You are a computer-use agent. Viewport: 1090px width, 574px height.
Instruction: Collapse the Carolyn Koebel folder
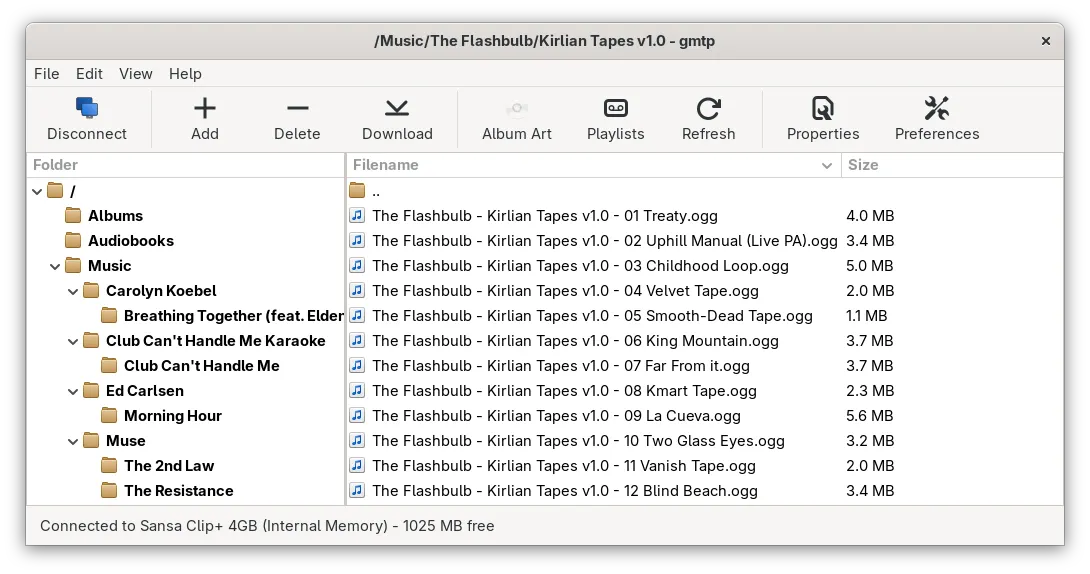click(x=73, y=291)
